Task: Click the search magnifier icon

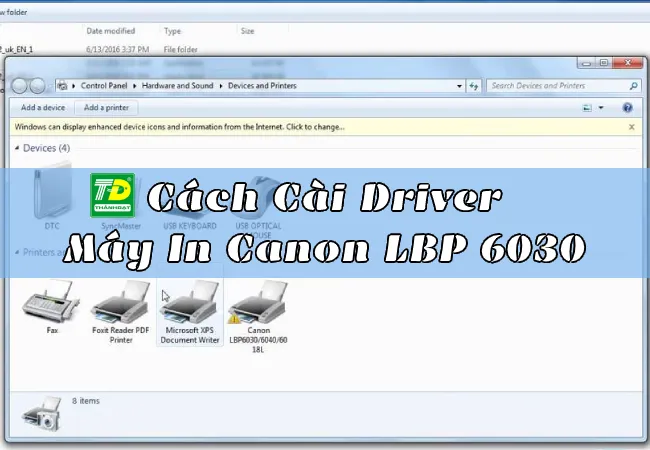Action: click(x=633, y=86)
